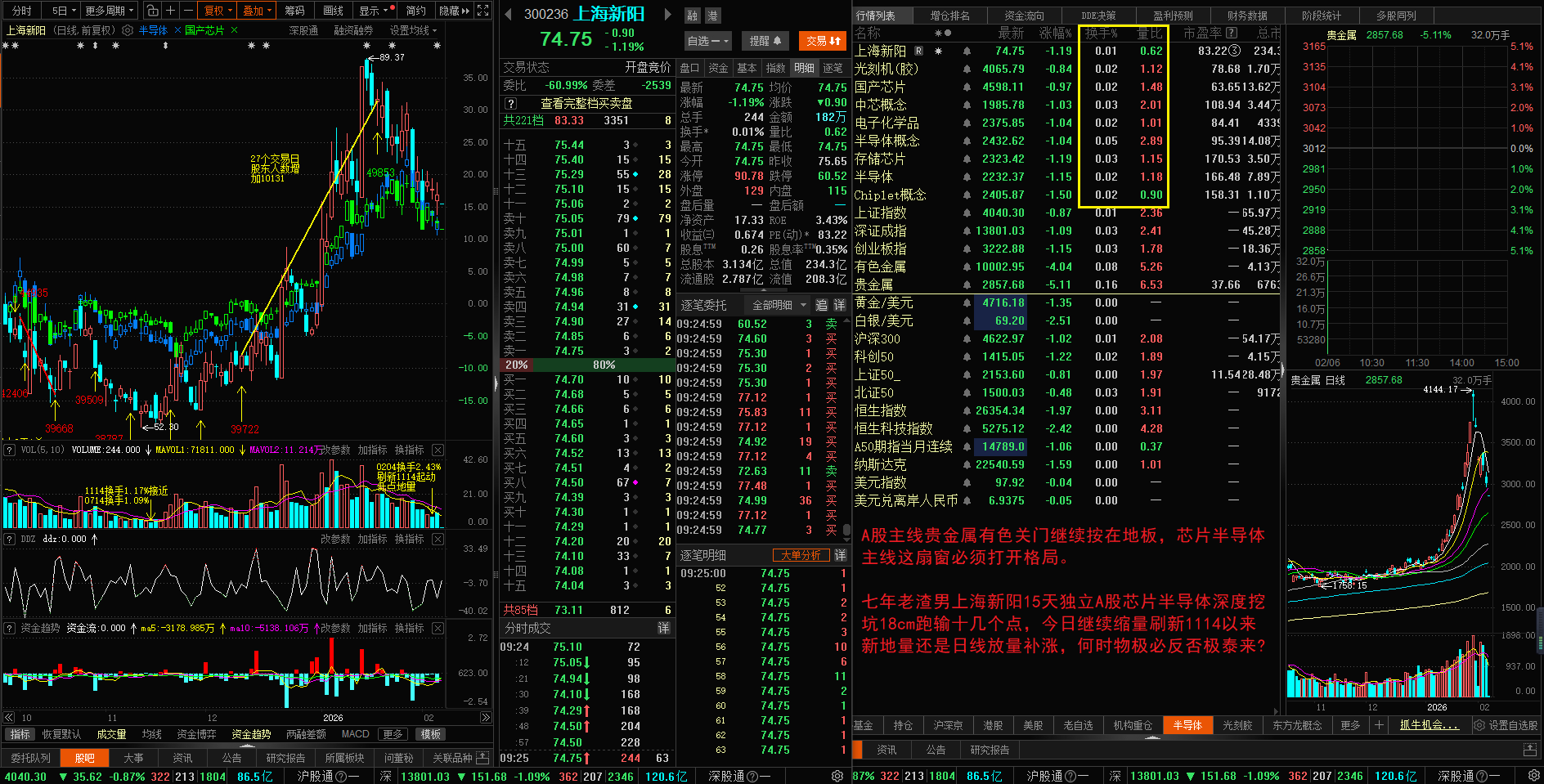Viewport: 1544px width, 784px height.
Task: Toggle 隐藏 side panel button
Action: click(x=454, y=11)
